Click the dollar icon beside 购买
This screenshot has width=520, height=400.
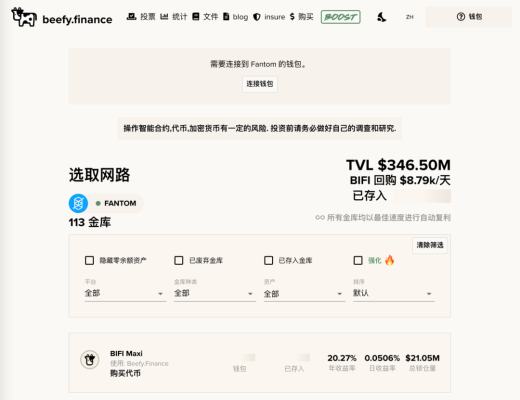coord(292,17)
